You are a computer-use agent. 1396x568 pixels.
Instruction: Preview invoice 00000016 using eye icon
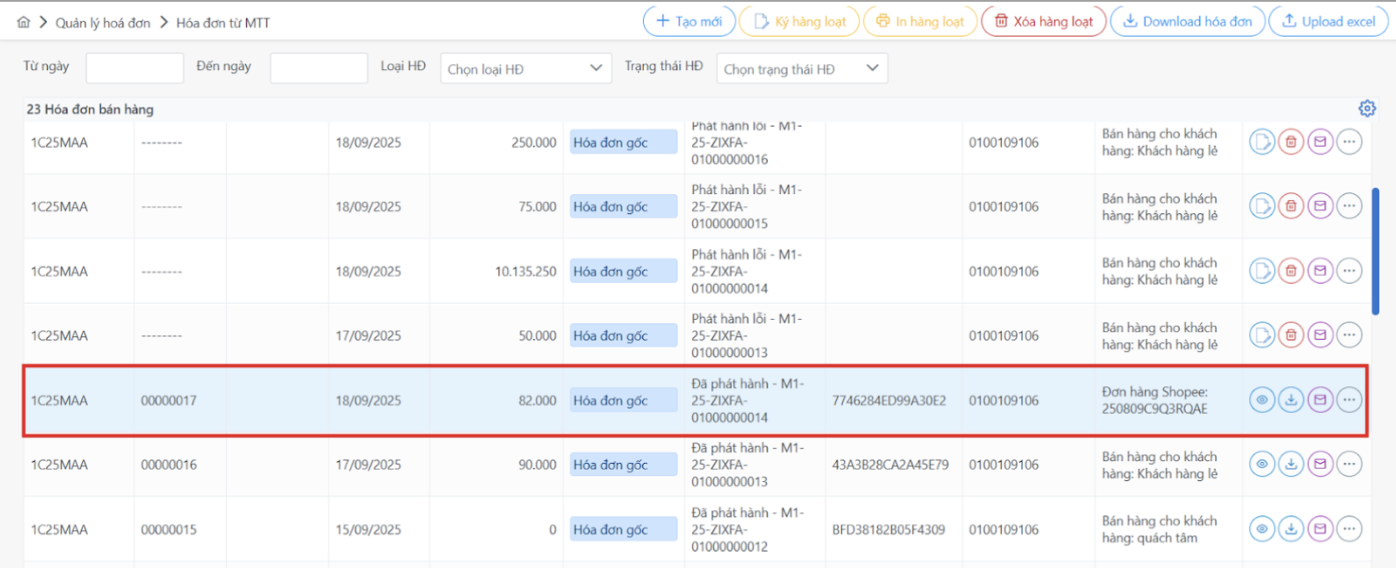click(1262, 465)
